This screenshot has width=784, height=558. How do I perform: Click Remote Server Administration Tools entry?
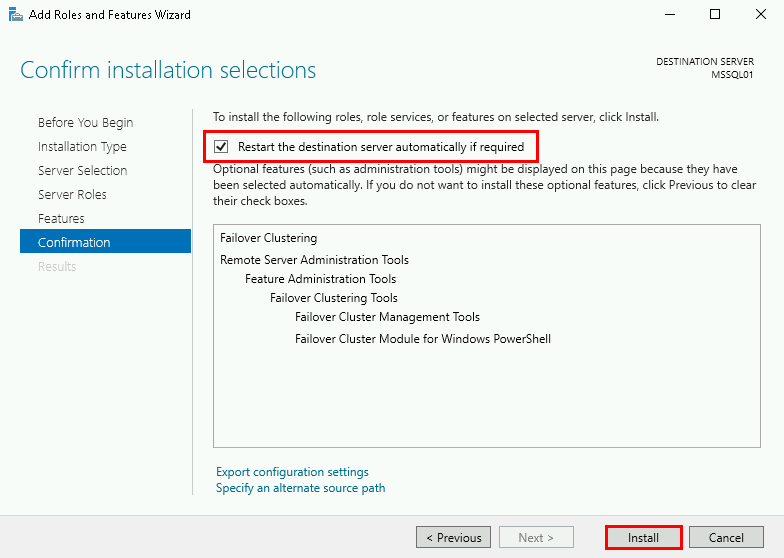click(x=314, y=260)
